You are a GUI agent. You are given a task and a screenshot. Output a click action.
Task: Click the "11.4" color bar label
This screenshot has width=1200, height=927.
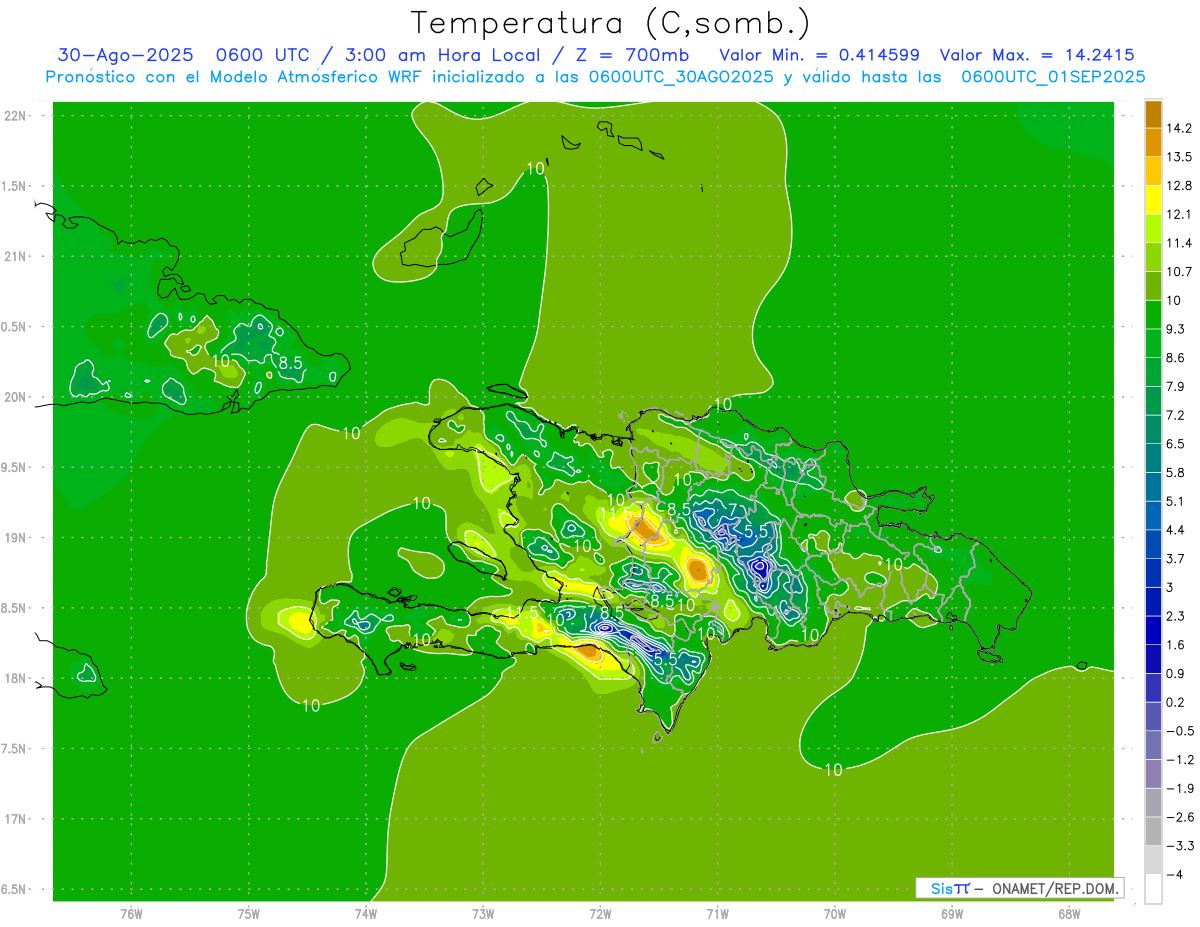[x=1178, y=243]
